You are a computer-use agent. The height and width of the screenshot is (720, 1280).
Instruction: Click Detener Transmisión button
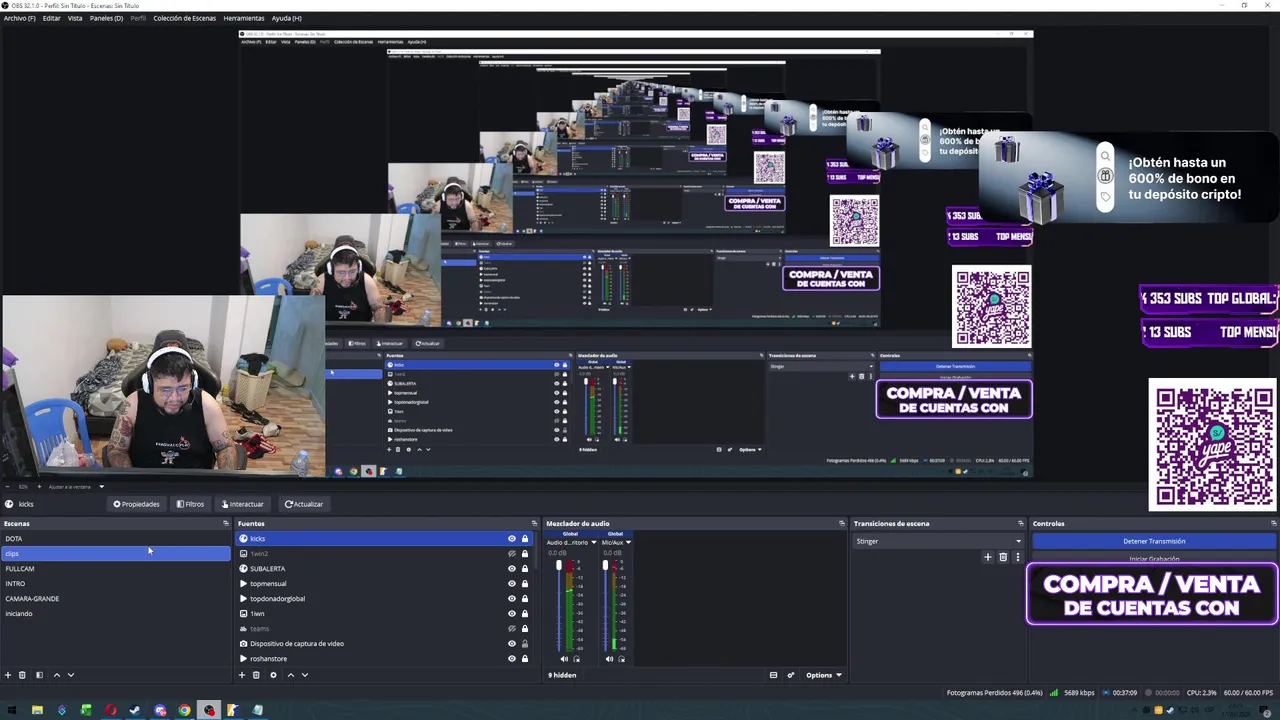pyautogui.click(x=1154, y=541)
